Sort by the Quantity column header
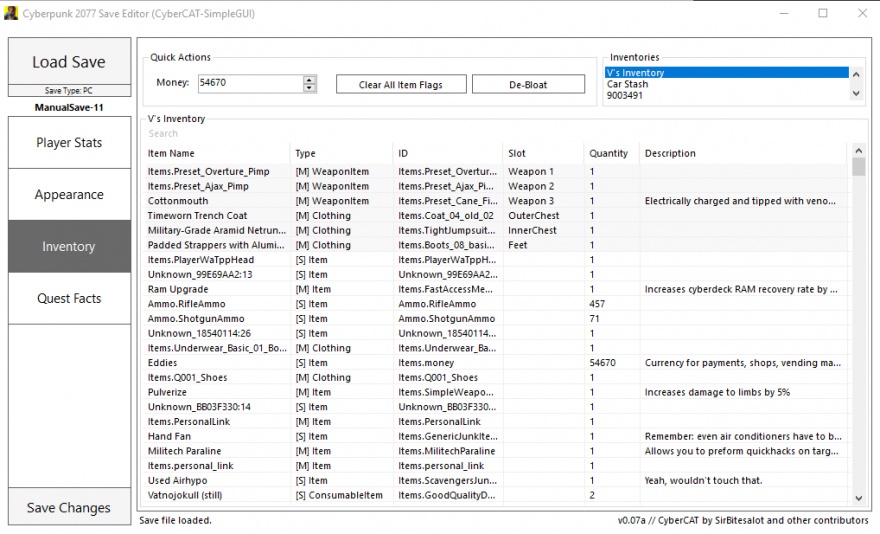 612,153
